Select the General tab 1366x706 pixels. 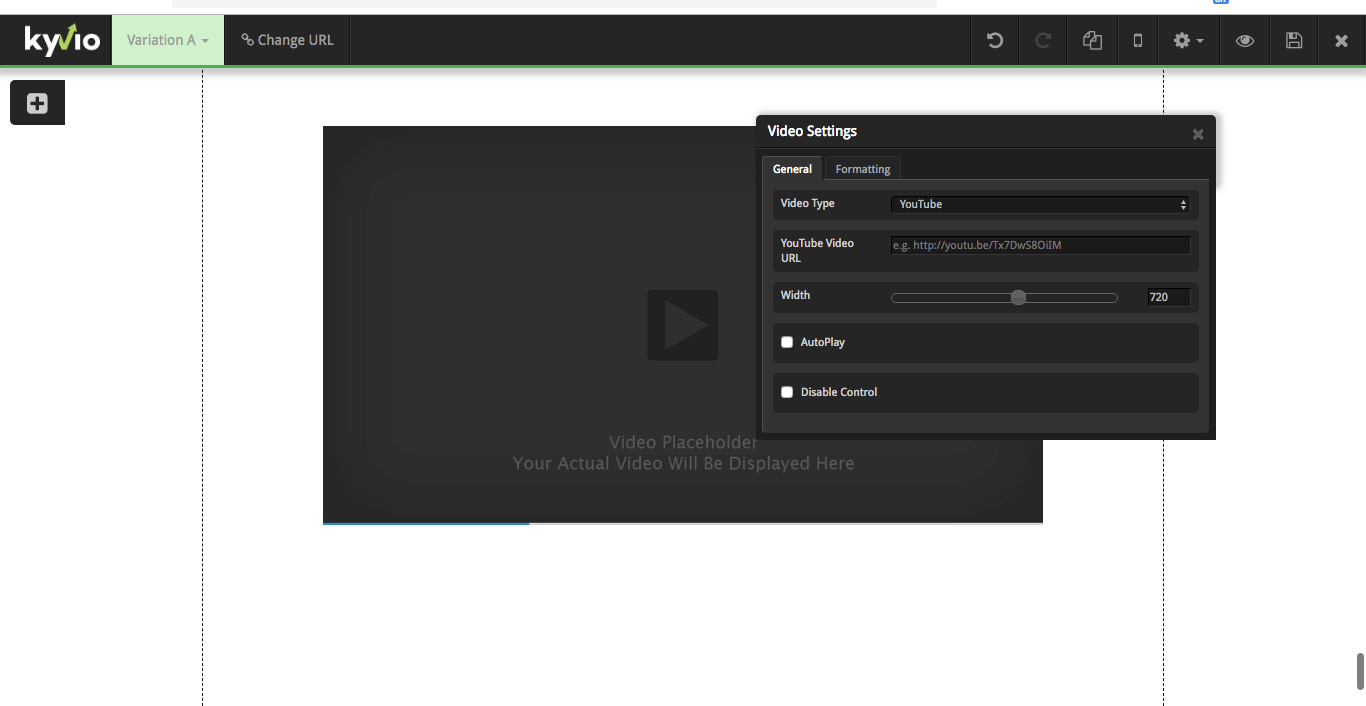pyautogui.click(x=792, y=169)
